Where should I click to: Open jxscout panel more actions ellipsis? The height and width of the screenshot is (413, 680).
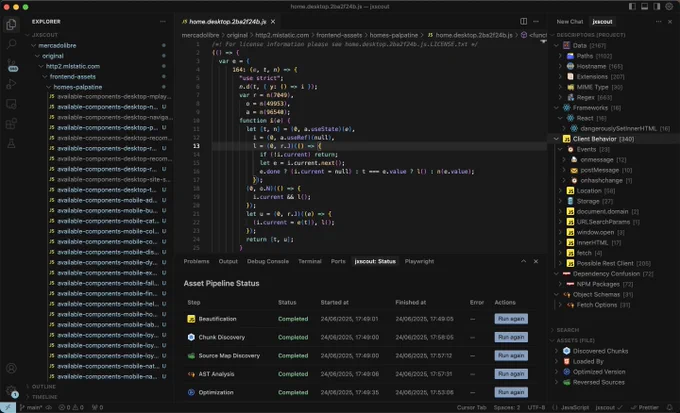[x=659, y=21]
